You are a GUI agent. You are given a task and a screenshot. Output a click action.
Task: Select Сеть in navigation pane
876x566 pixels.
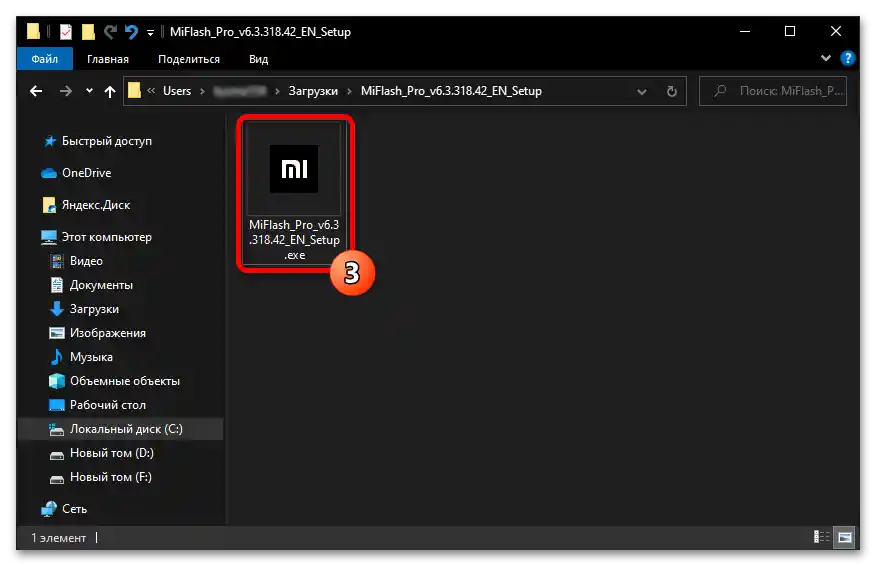pyautogui.click(x=74, y=509)
